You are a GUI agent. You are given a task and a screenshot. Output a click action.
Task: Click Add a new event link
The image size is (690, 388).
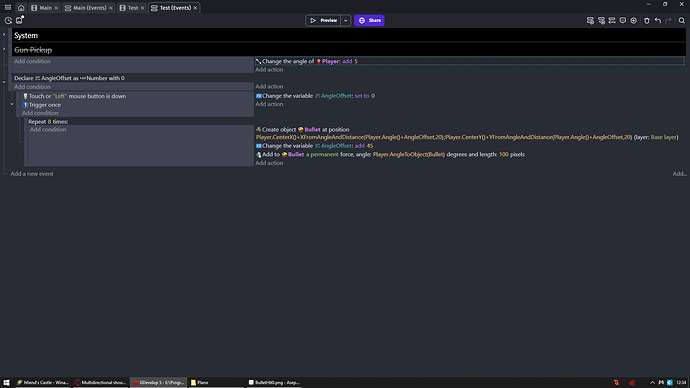tap(32, 174)
